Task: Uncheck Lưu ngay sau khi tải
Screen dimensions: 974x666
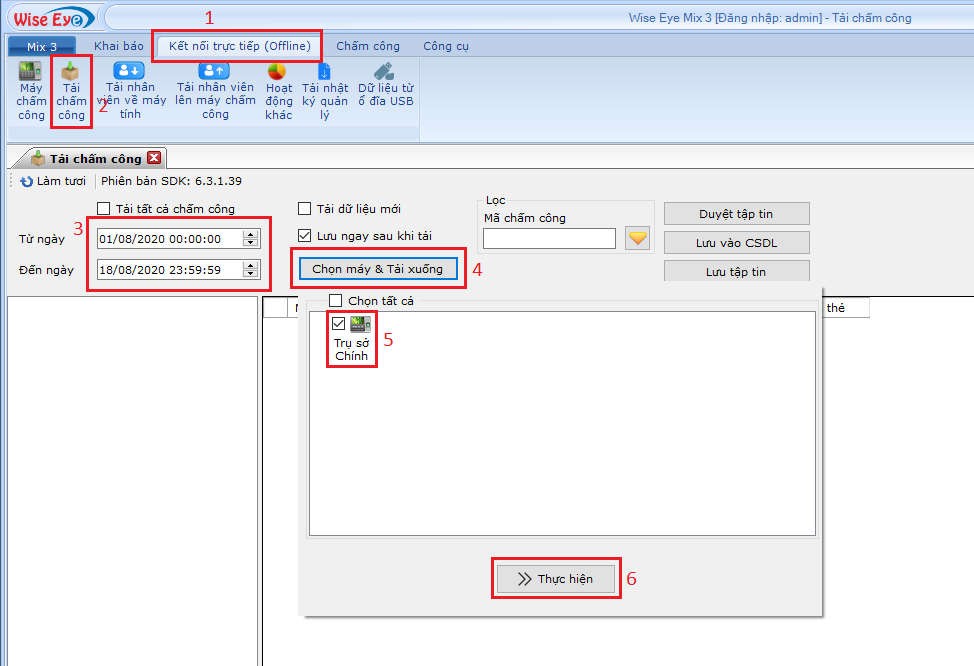Action: coord(305,235)
